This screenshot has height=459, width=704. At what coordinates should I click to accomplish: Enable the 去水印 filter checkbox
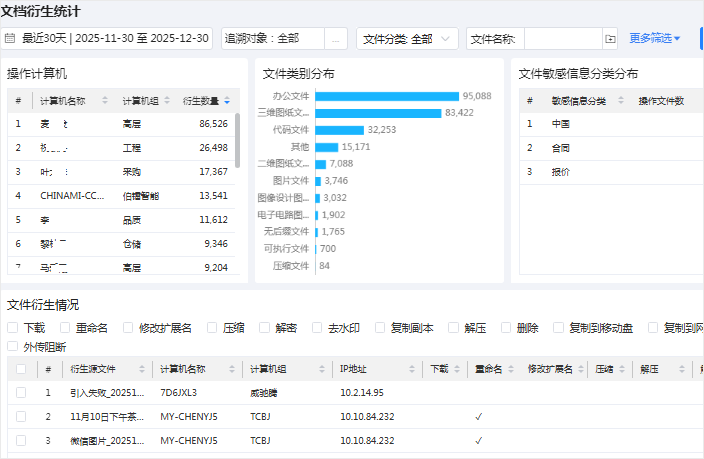coord(317,327)
